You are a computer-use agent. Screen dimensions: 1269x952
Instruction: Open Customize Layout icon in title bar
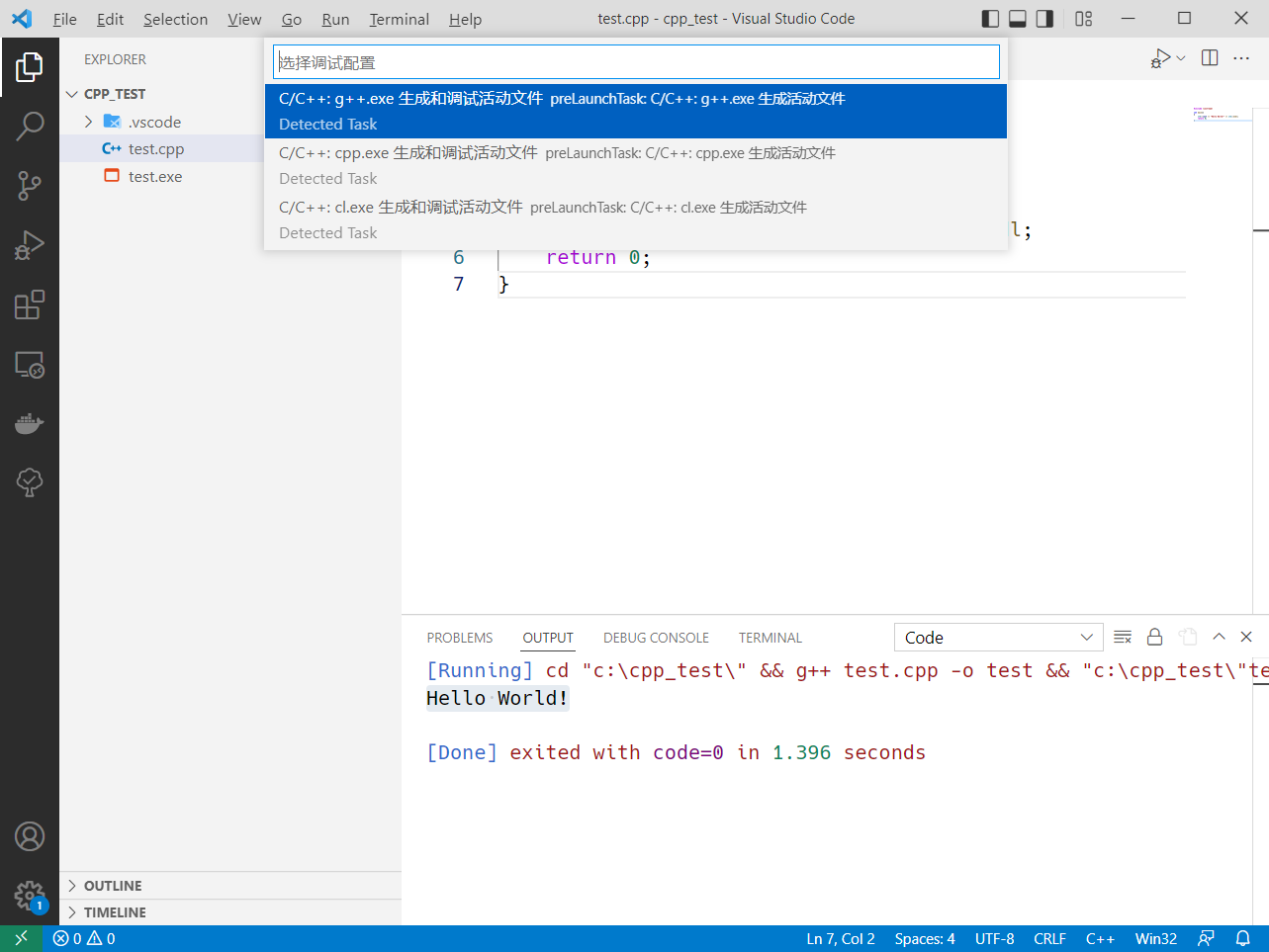pos(1084,19)
